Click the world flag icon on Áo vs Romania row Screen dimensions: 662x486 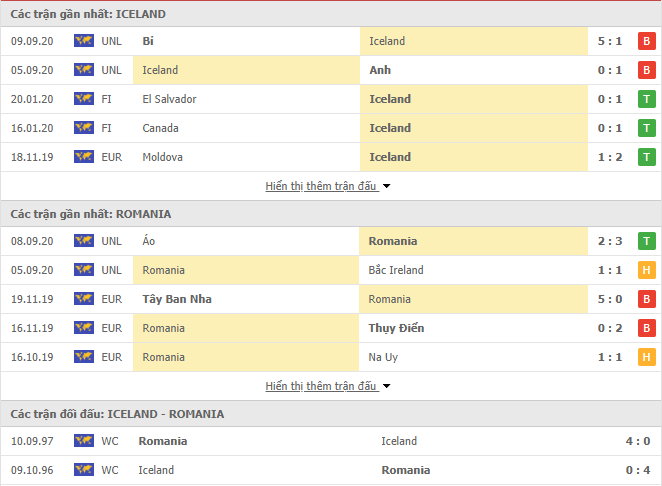click(84, 241)
